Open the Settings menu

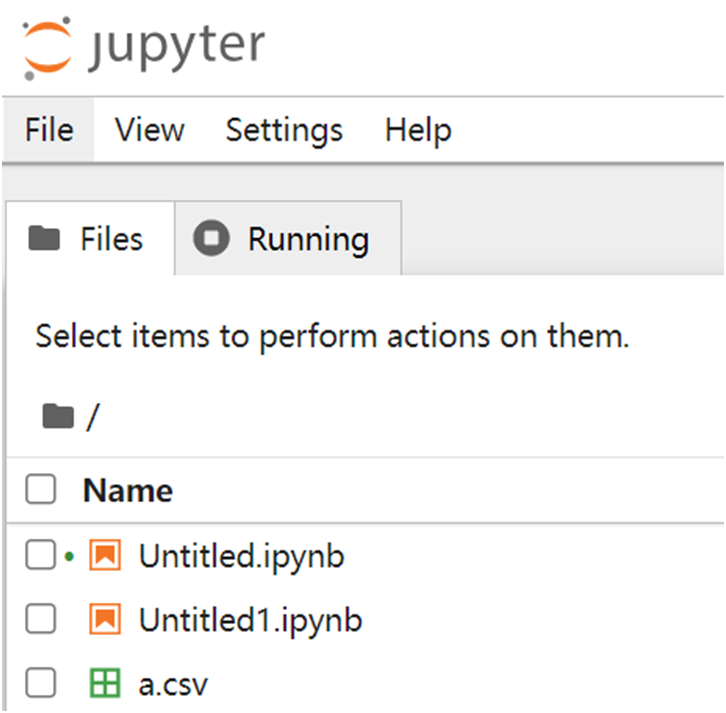click(x=284, y=130)
